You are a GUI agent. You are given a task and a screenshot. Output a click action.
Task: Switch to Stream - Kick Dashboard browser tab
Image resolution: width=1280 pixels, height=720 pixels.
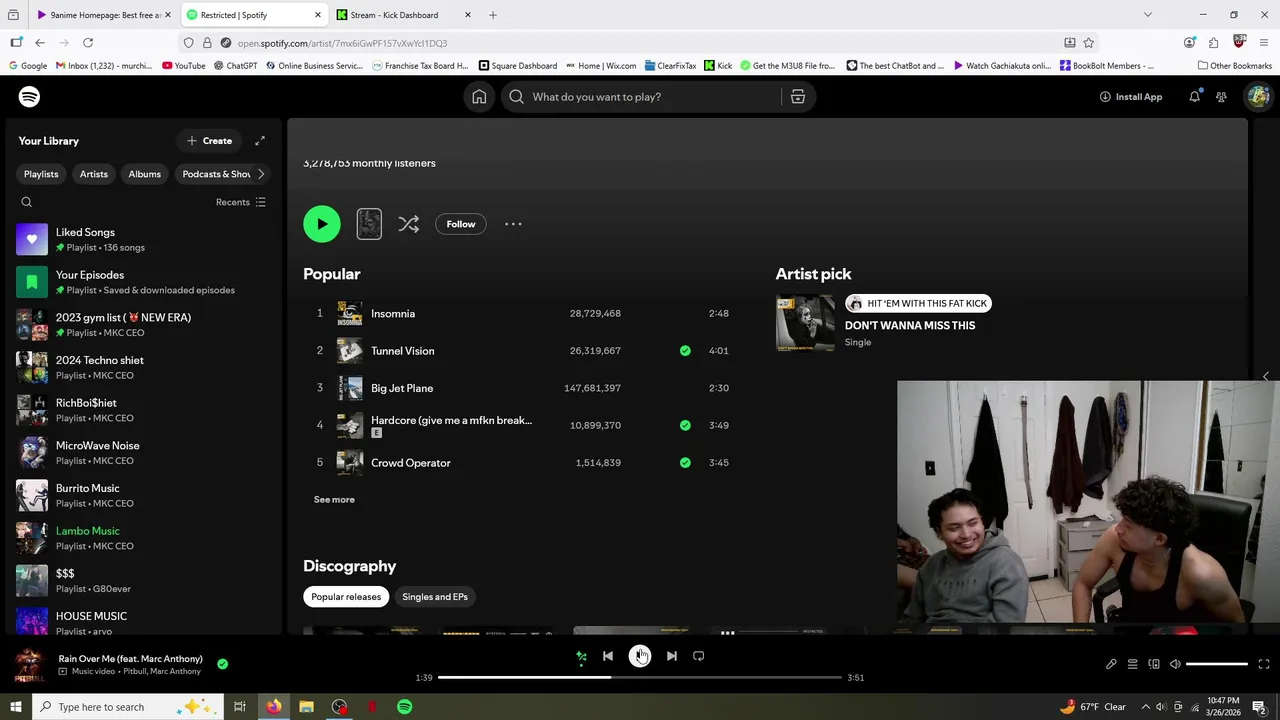pos(403,15)
